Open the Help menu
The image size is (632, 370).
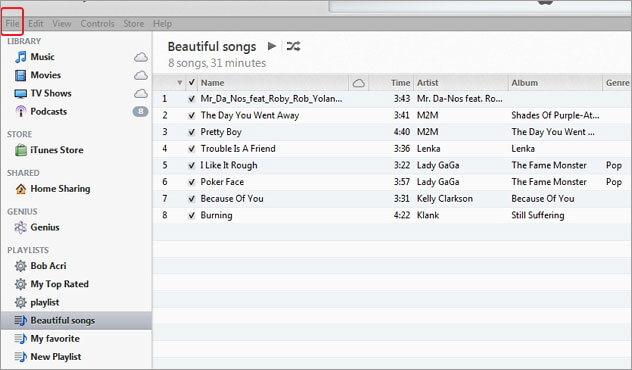tap(162, 23)
